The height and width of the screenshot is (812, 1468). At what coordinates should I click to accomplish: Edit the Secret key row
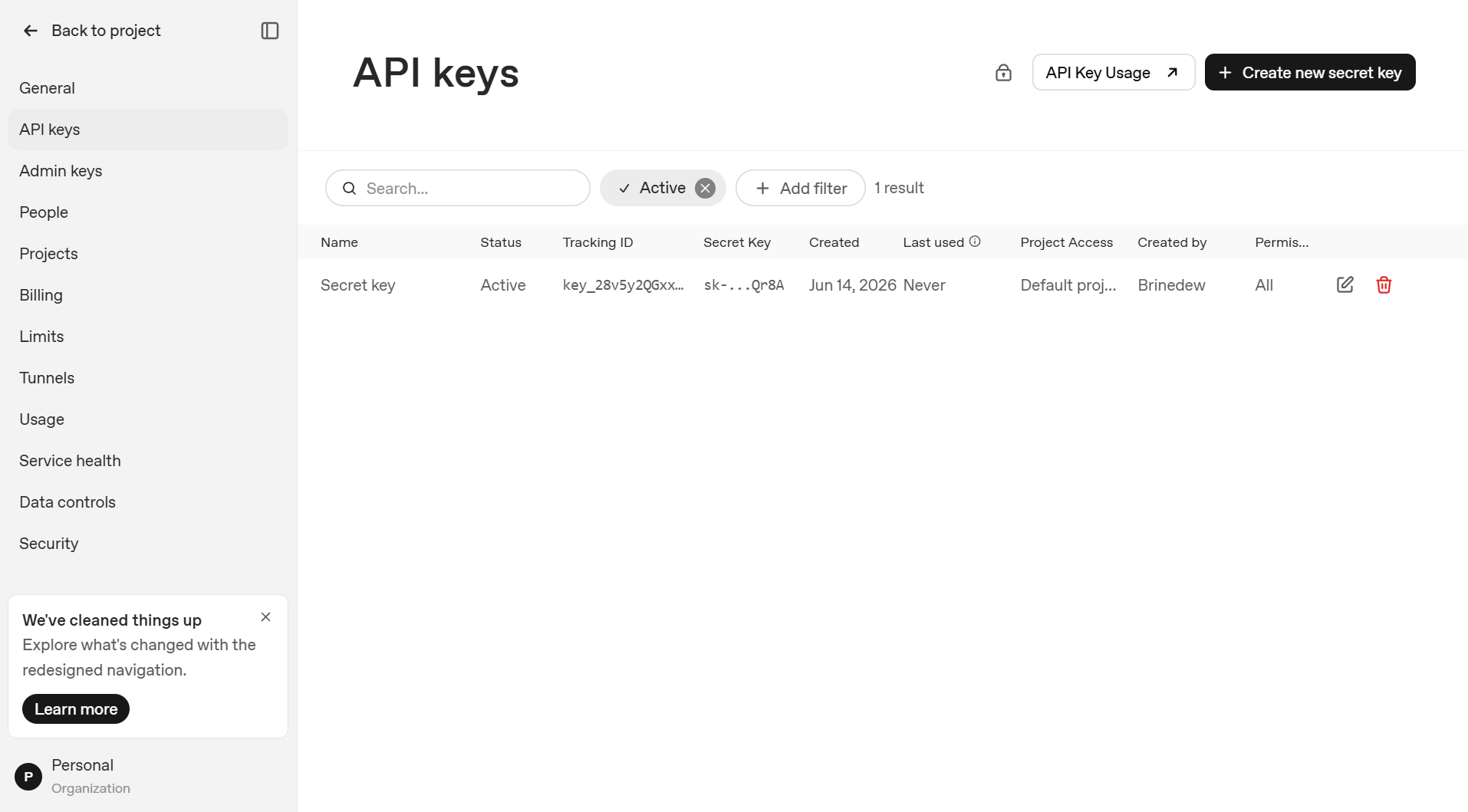[1345, 284]
